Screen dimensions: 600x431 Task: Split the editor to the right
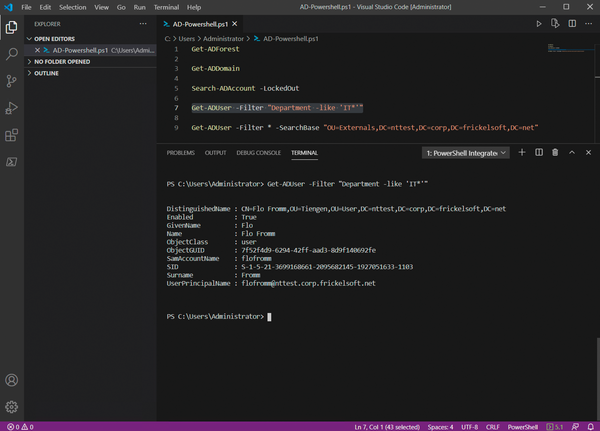pos(572,24)
